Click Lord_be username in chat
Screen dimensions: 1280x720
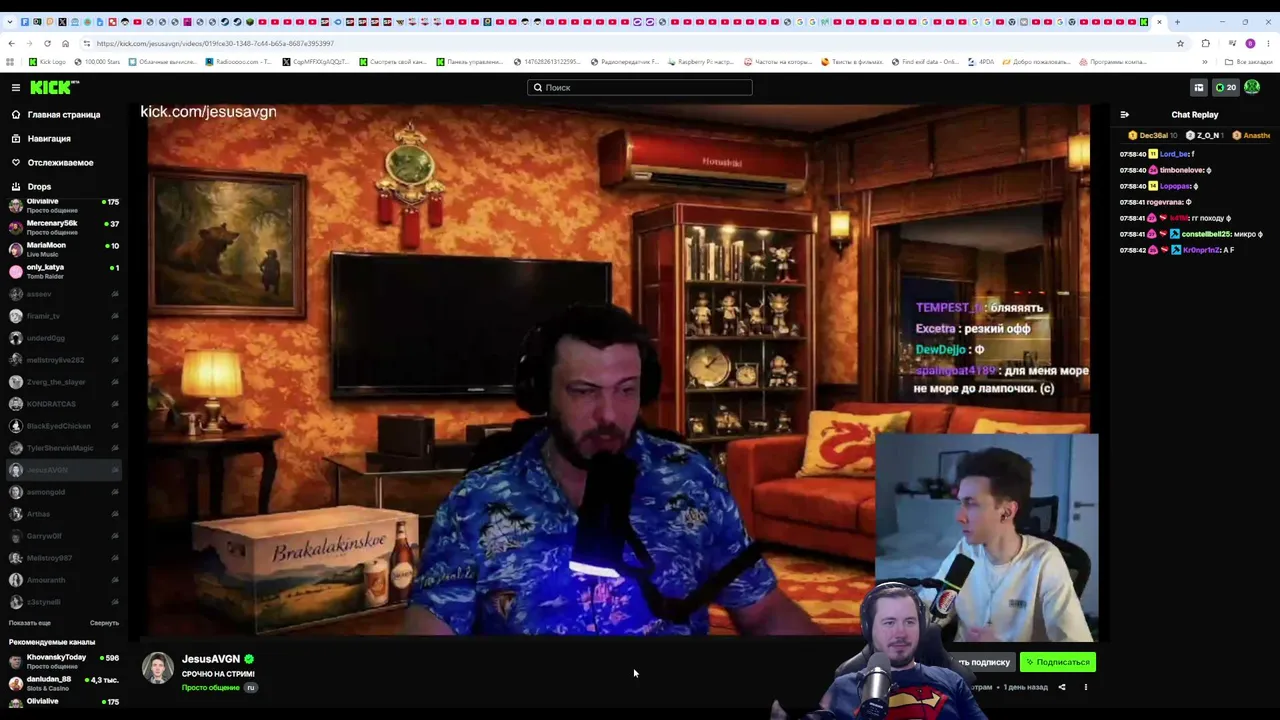1174,154
